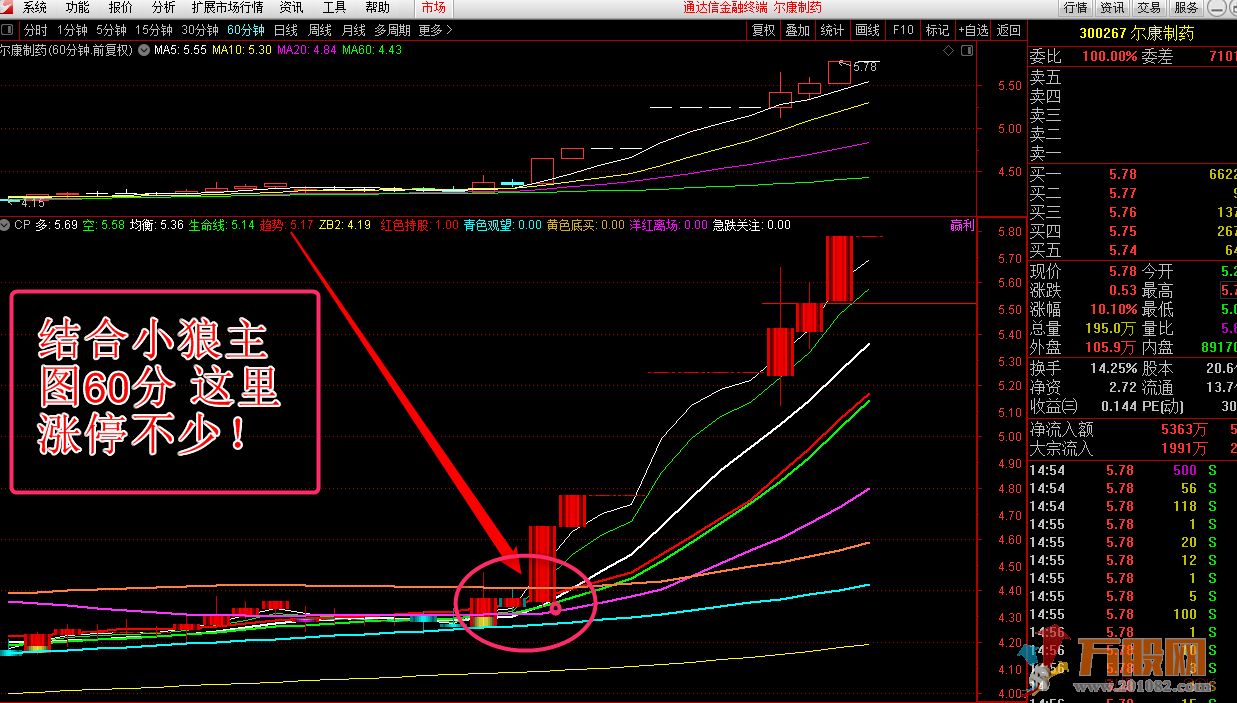Toggle the left panel icon beside 分时
Viewport: 1237px width, 703px height.
[9, 30]
